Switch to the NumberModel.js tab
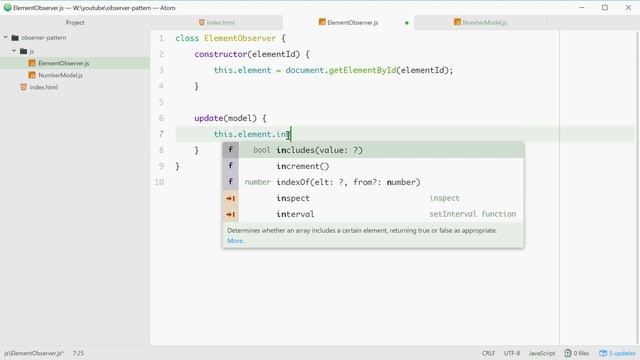The width and height of the screenshot is (640, 360). click(480, 22)
